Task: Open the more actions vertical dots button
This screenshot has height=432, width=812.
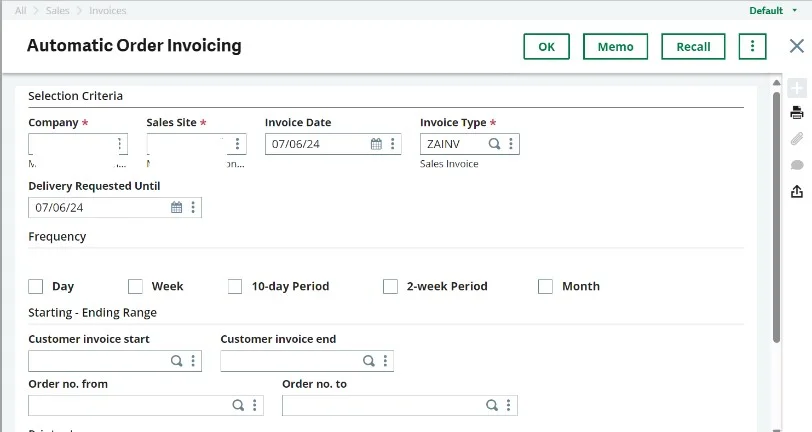Action: (752, 47)
